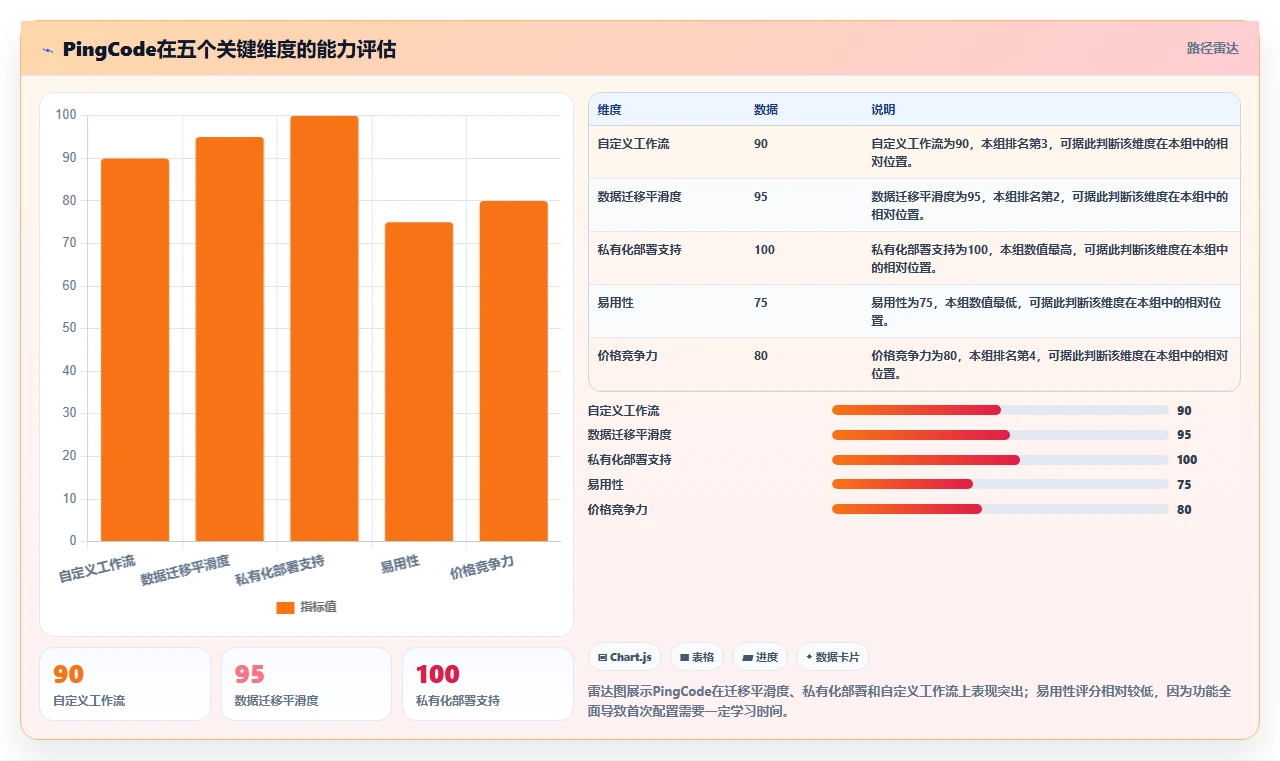Screen dimensions: 1280x761
Task: Click the value 100 in the table
Action: [x=764, y=250]
